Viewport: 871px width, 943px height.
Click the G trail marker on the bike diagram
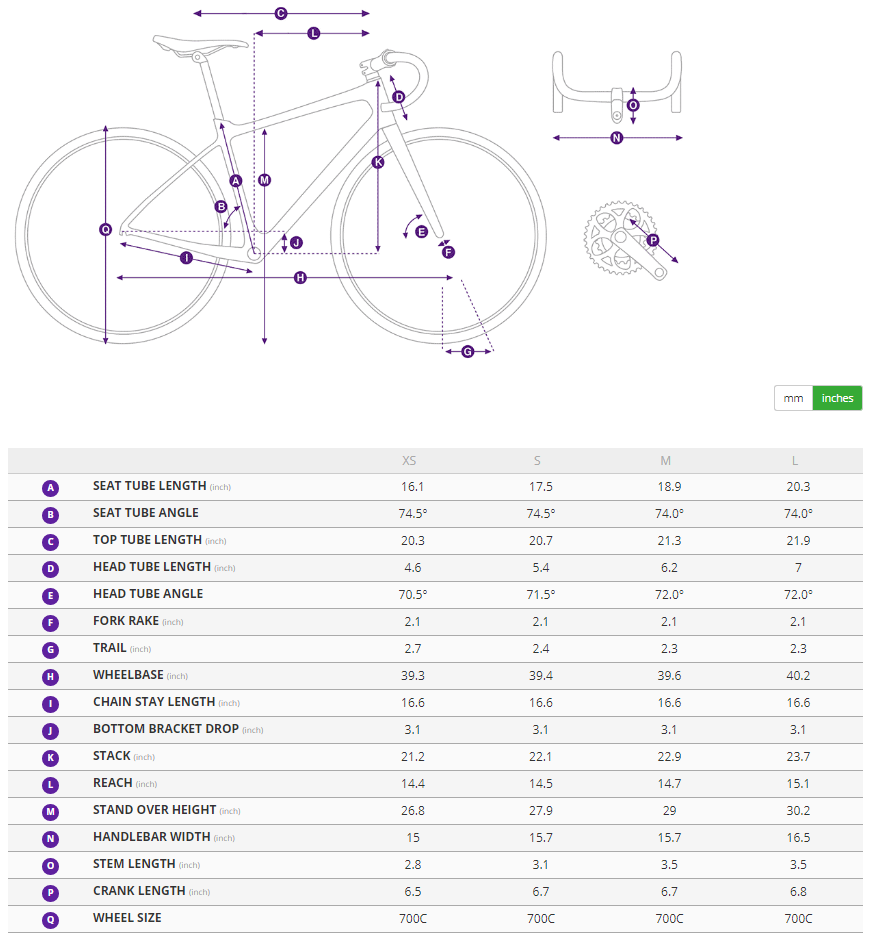[467, 351]
